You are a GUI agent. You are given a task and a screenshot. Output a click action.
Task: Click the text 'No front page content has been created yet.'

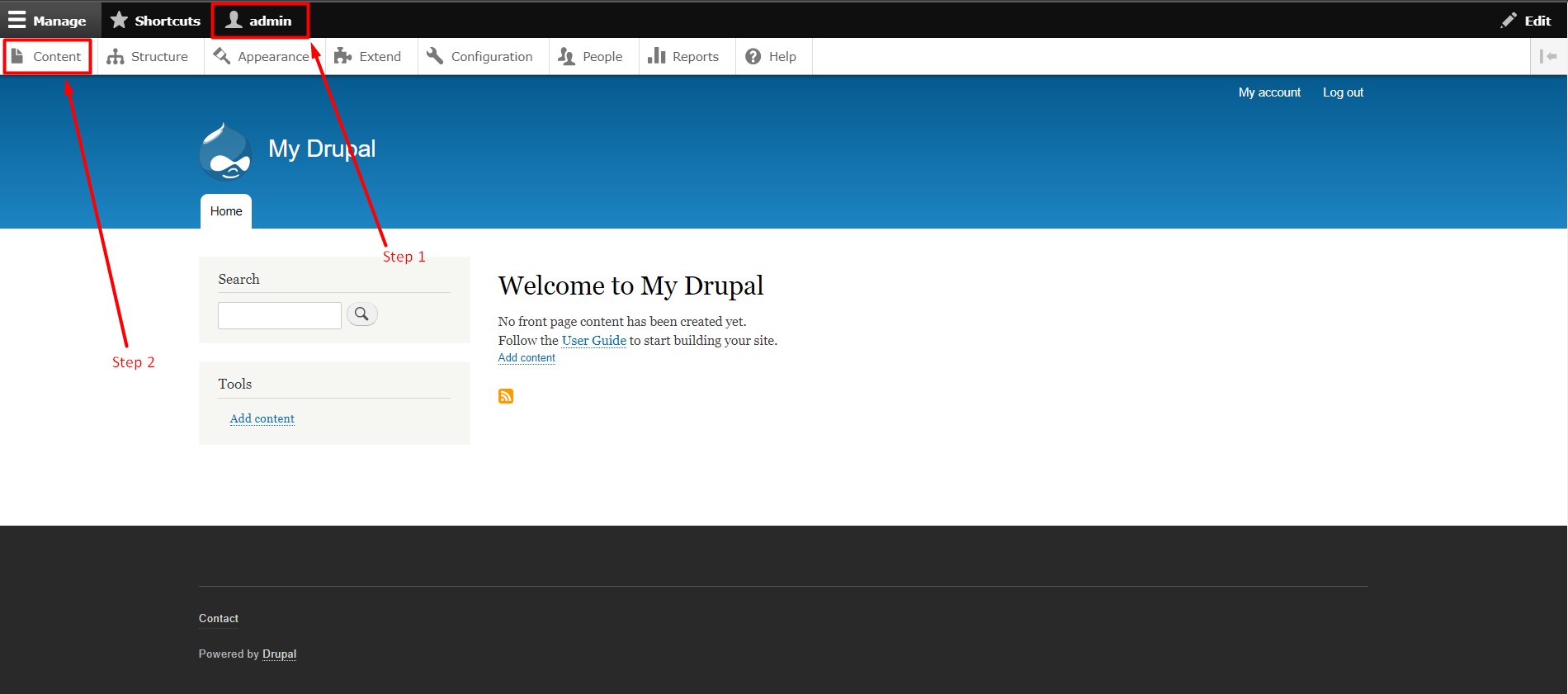(x=622, y=322)
